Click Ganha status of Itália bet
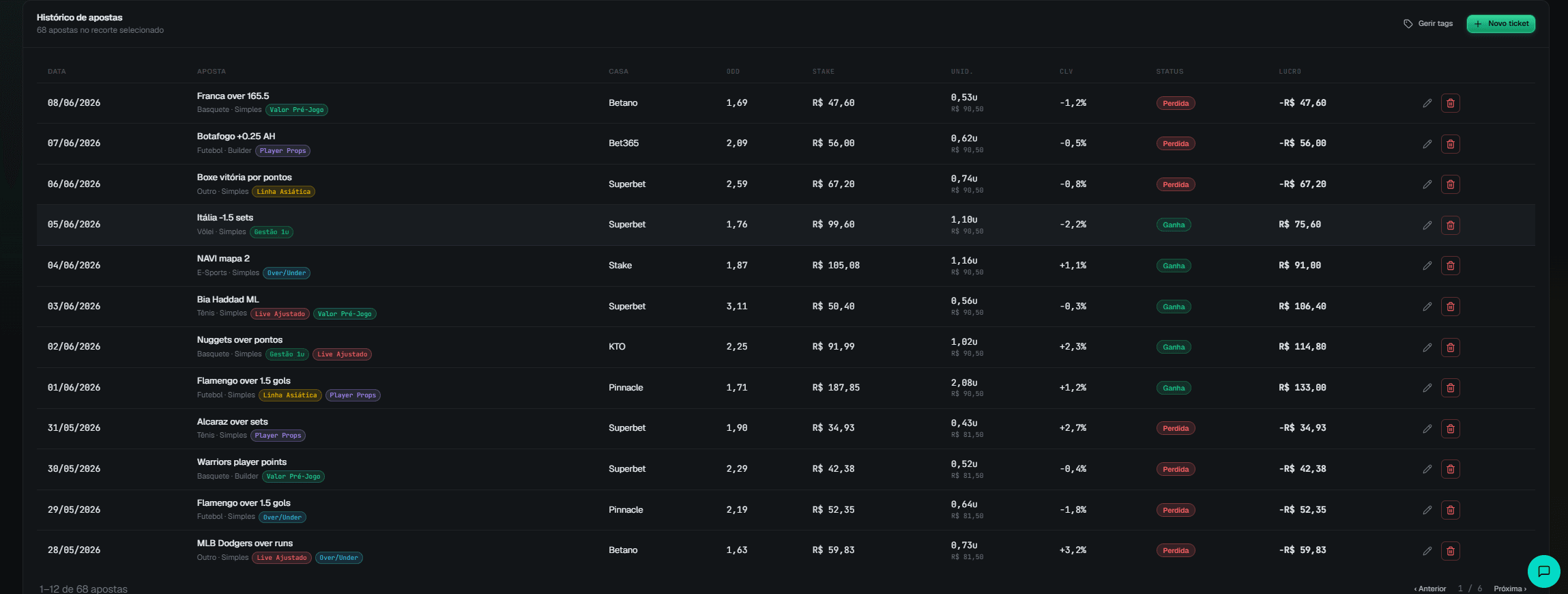This screenshot has height=594, width=1568. coord(1174,225)
